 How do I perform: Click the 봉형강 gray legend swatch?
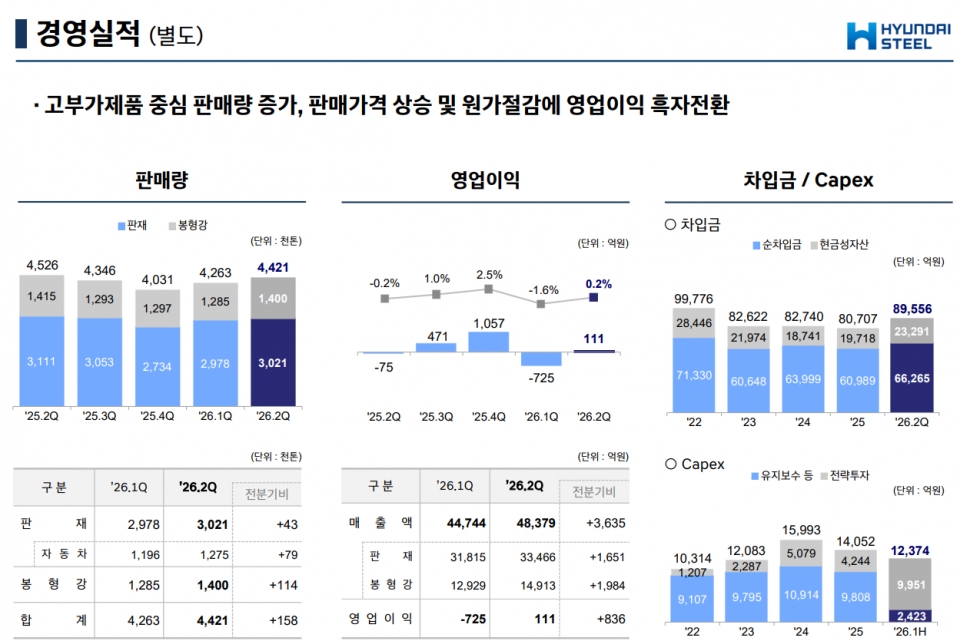tap(172, 226)
